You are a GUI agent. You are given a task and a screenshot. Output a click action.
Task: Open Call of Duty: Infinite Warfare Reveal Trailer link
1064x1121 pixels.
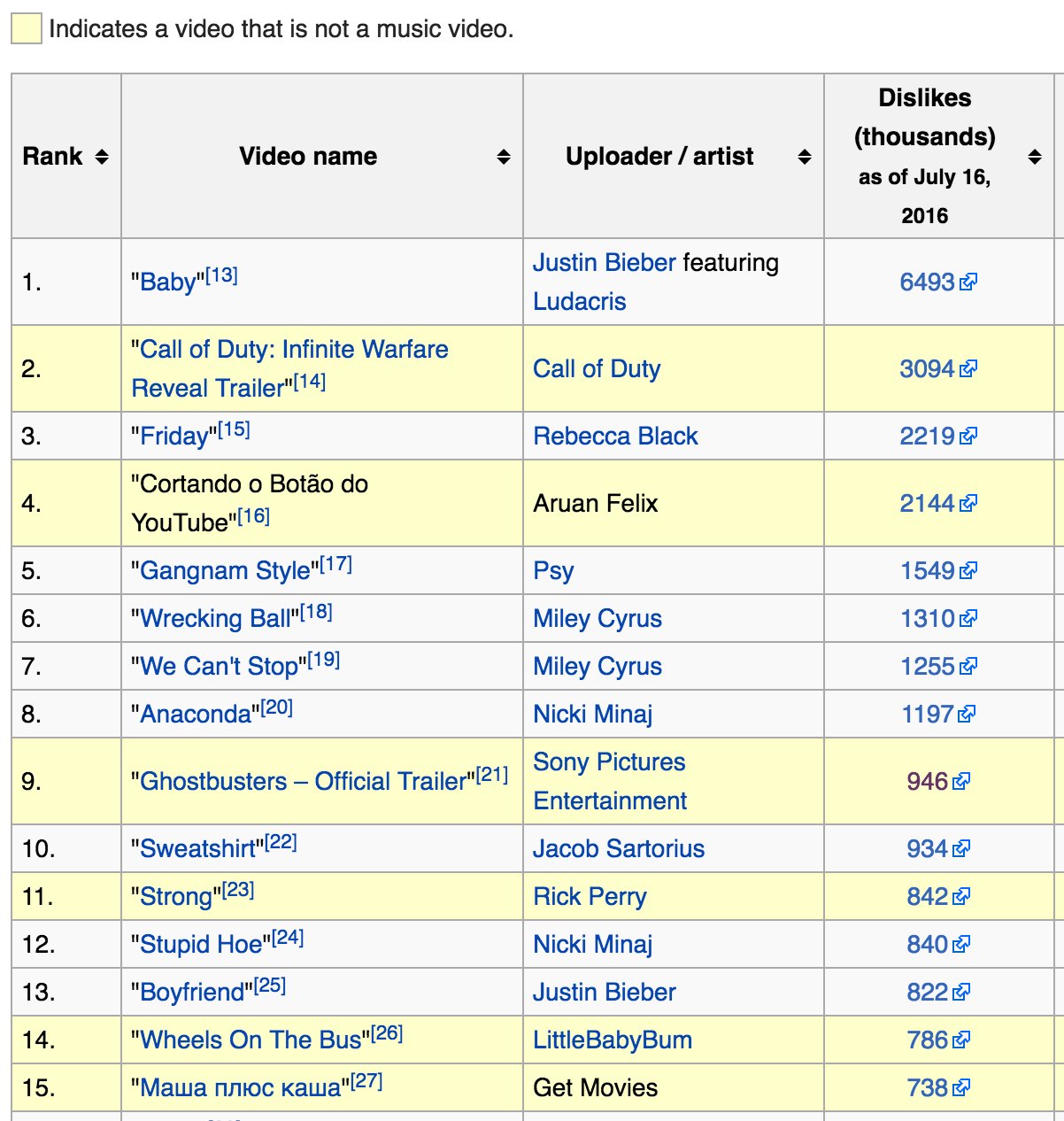coord(289,368)
